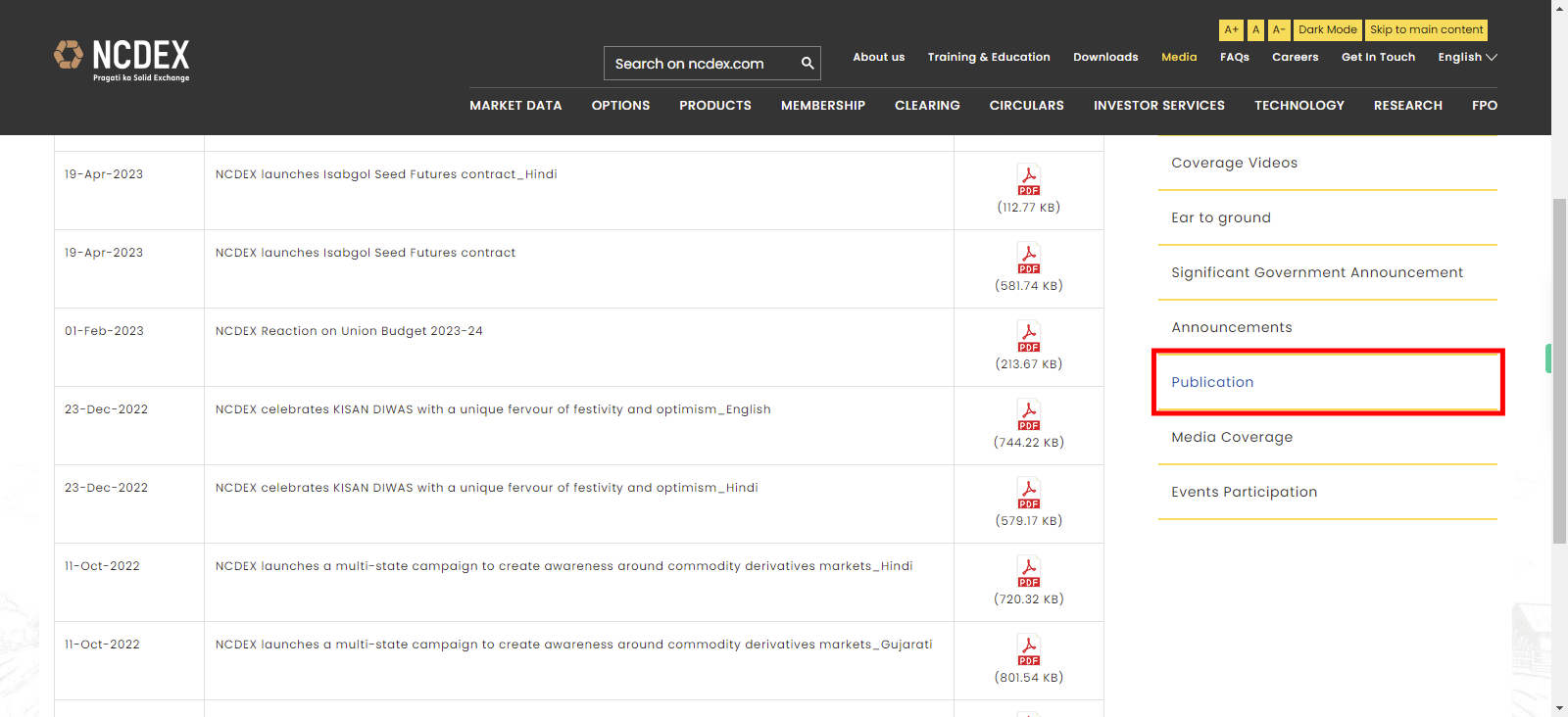
Task: Click Skip to main content
Action: click(1426, 30)
